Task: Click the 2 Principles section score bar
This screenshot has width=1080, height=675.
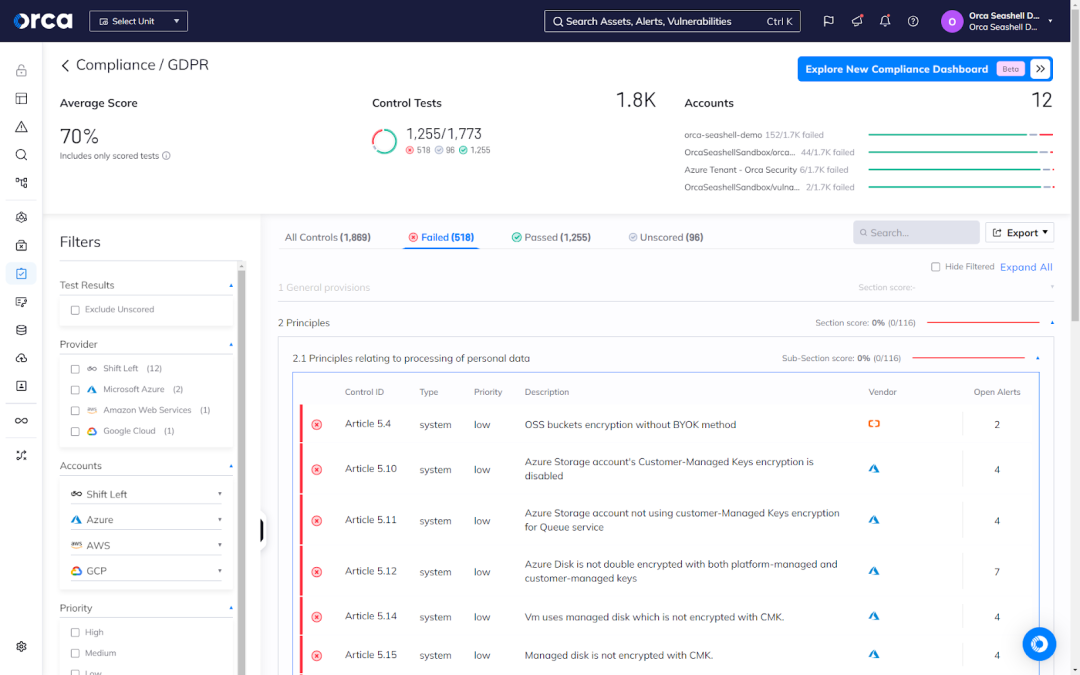Action: click(983, 322)
